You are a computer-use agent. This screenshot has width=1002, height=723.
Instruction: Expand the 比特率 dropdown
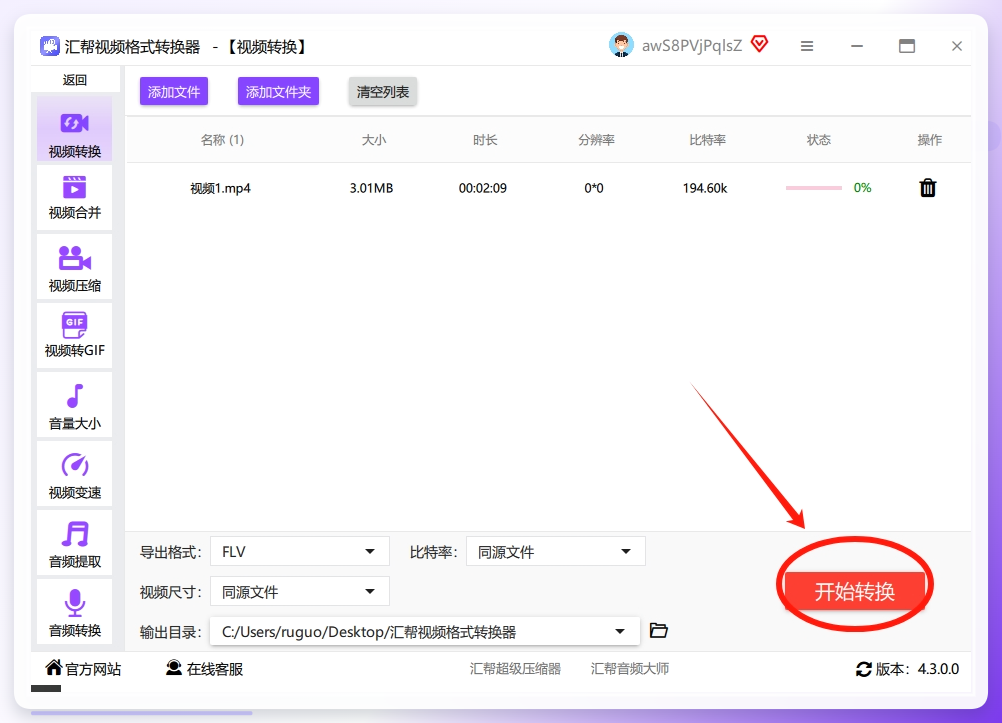556,552
